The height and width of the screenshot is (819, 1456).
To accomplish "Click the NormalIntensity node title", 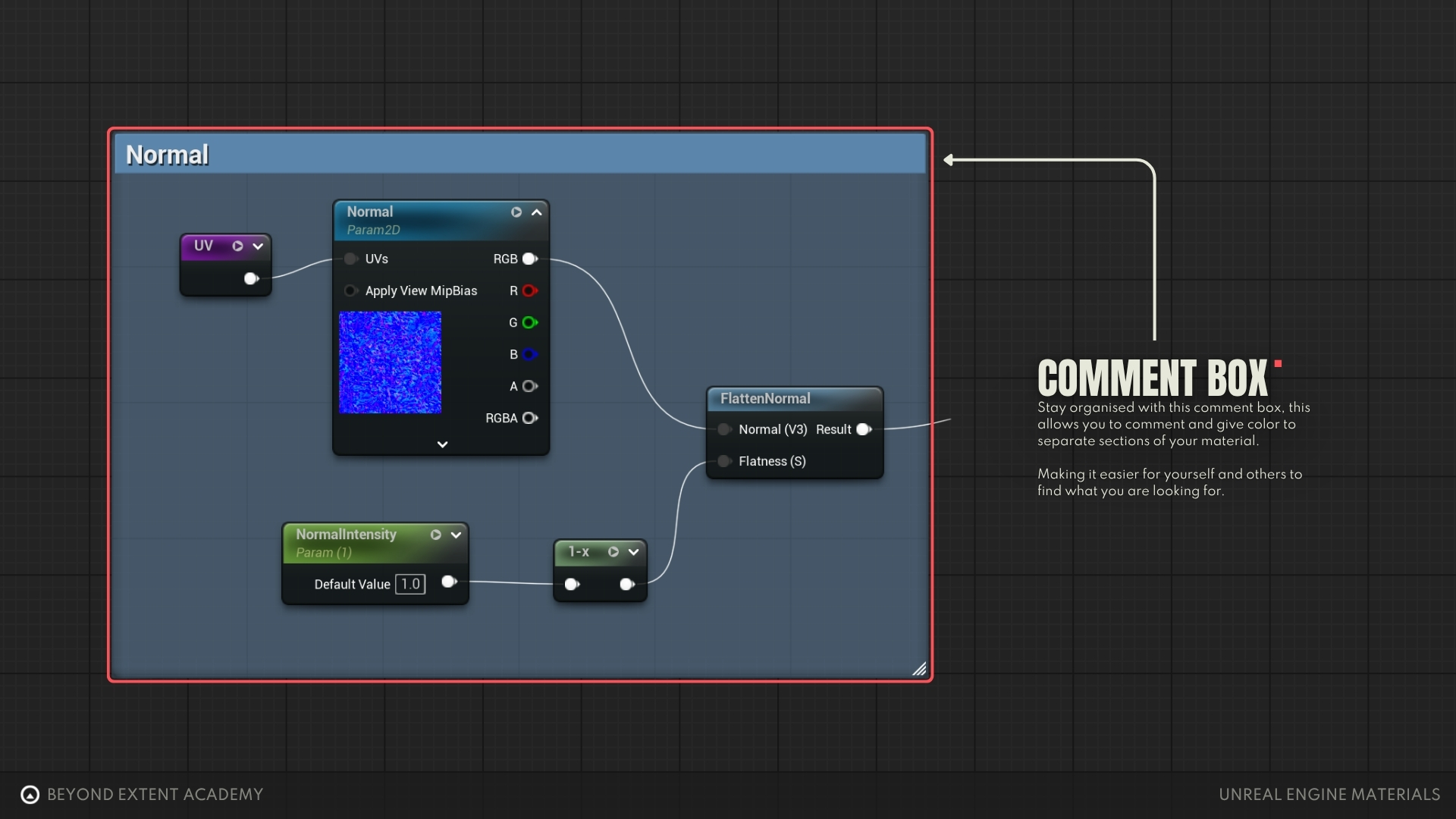I will click(x=346, y=535).
